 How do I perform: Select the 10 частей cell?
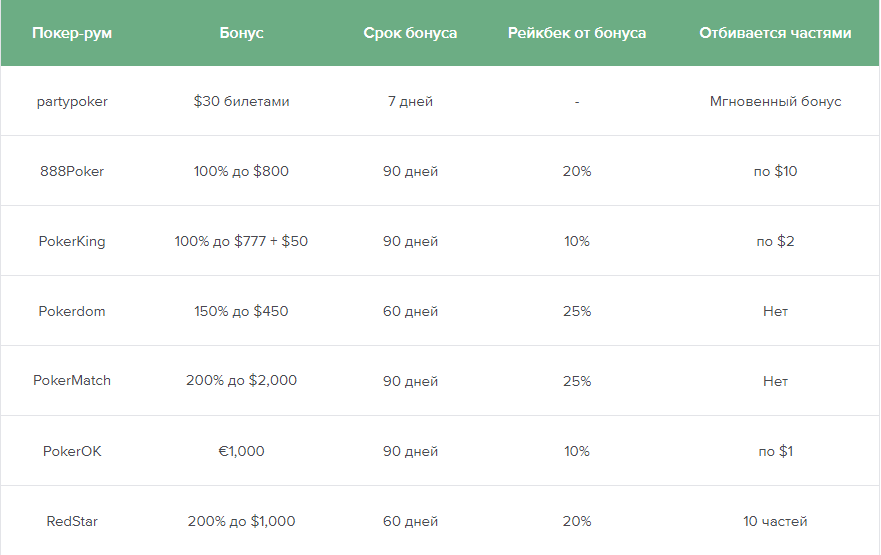[x=775, y=521]
